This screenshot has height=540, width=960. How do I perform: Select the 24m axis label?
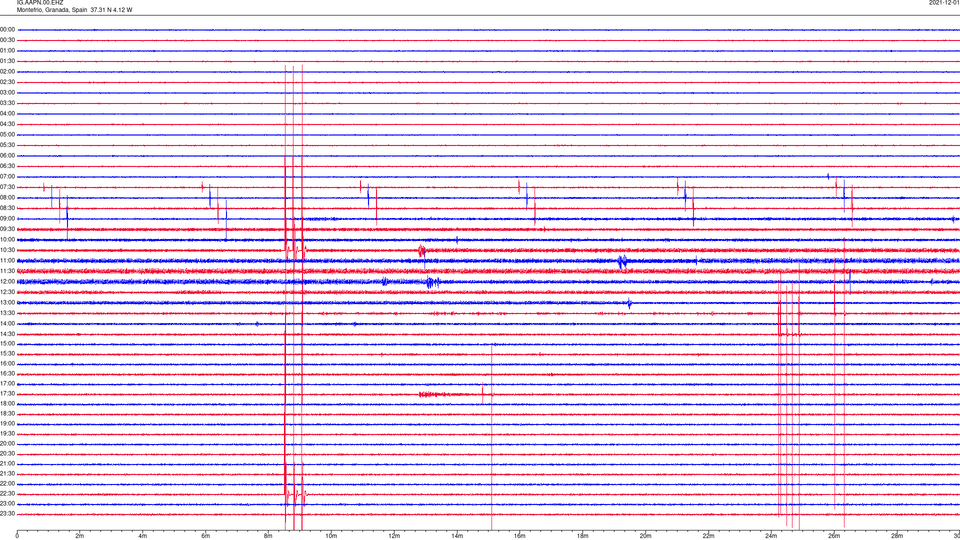(771, 536)
